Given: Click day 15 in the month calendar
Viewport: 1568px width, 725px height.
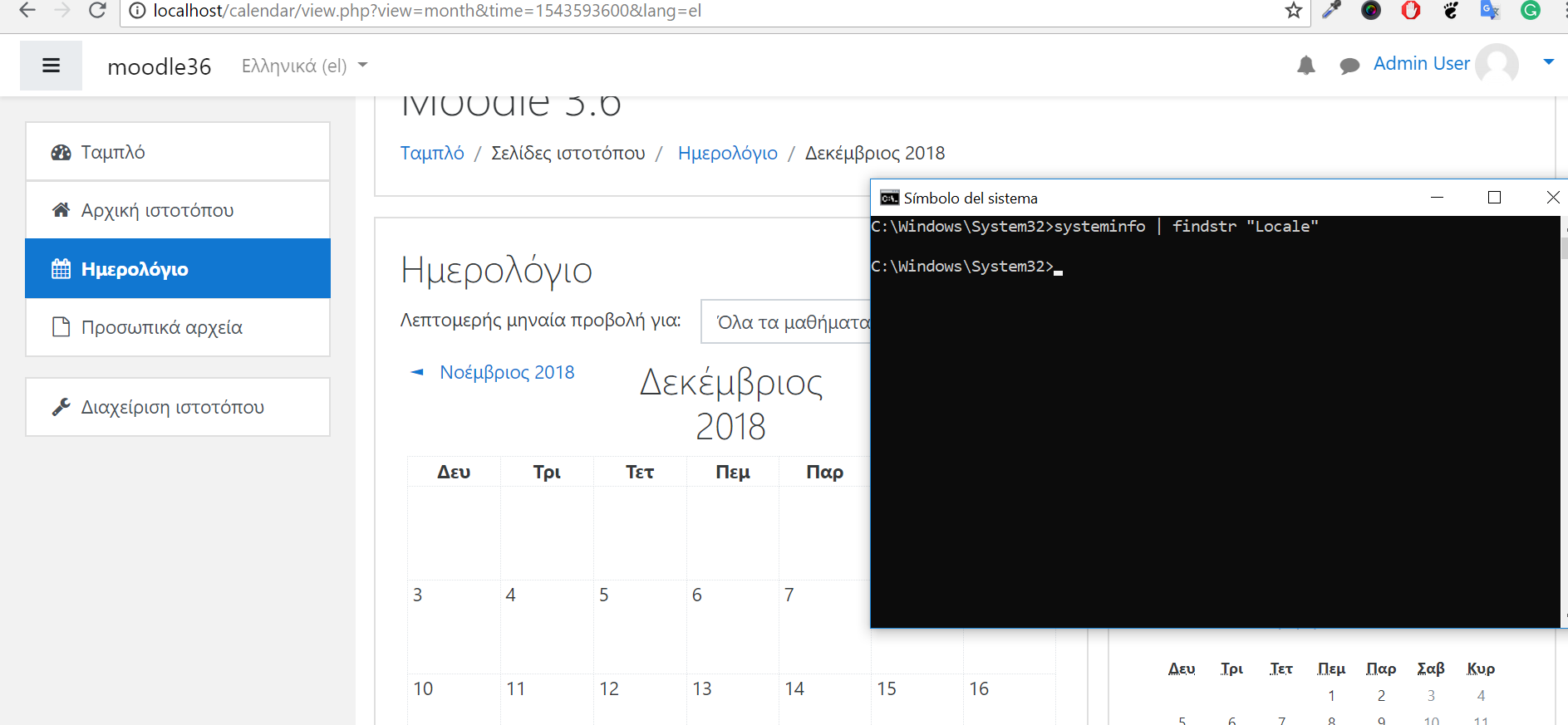Looking at the screenshot, I should coord(887,688).
